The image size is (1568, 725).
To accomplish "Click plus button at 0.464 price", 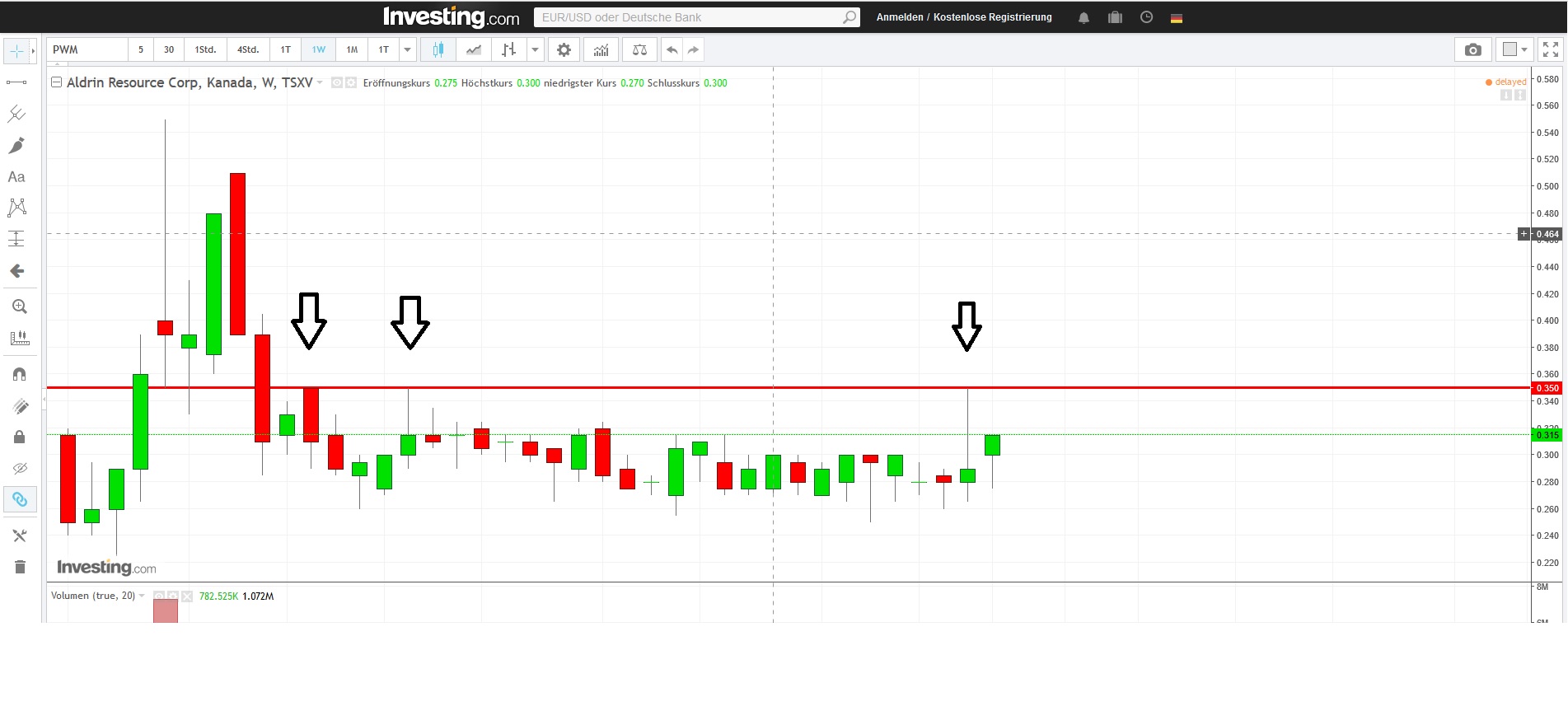I will coord(1524,234).
